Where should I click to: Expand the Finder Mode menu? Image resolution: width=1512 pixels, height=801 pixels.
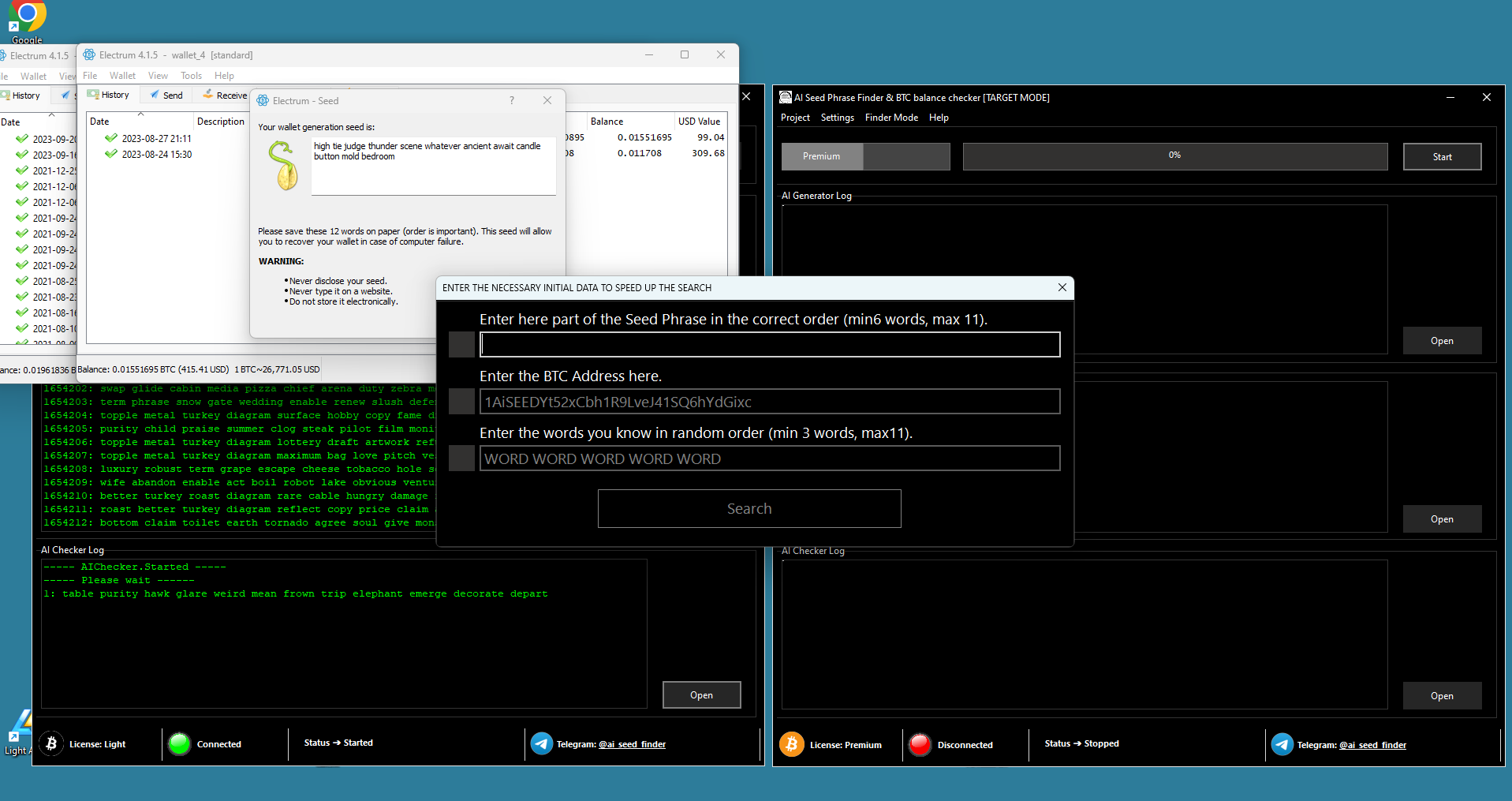[x=891, y=118]
